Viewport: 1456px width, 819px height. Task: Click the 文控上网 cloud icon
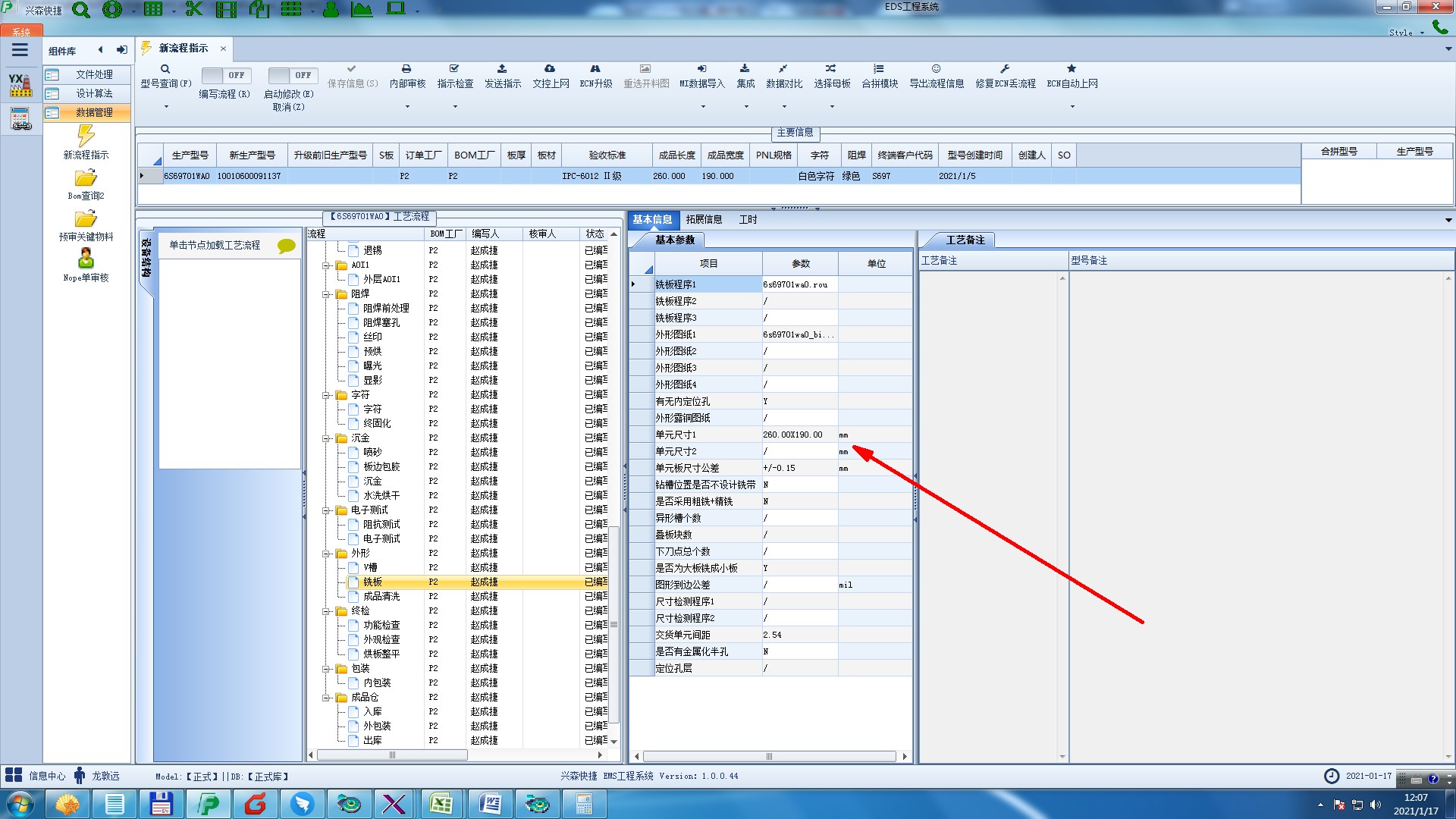point(550,69)
